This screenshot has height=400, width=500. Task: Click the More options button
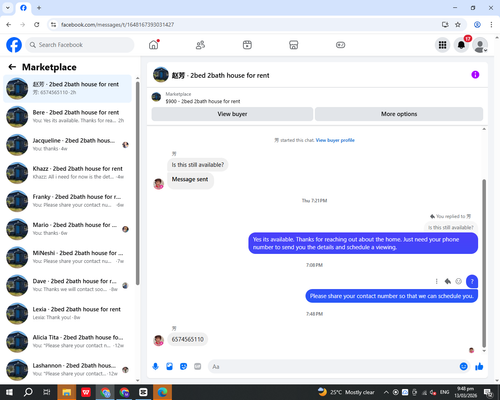(x=399, y=114)
